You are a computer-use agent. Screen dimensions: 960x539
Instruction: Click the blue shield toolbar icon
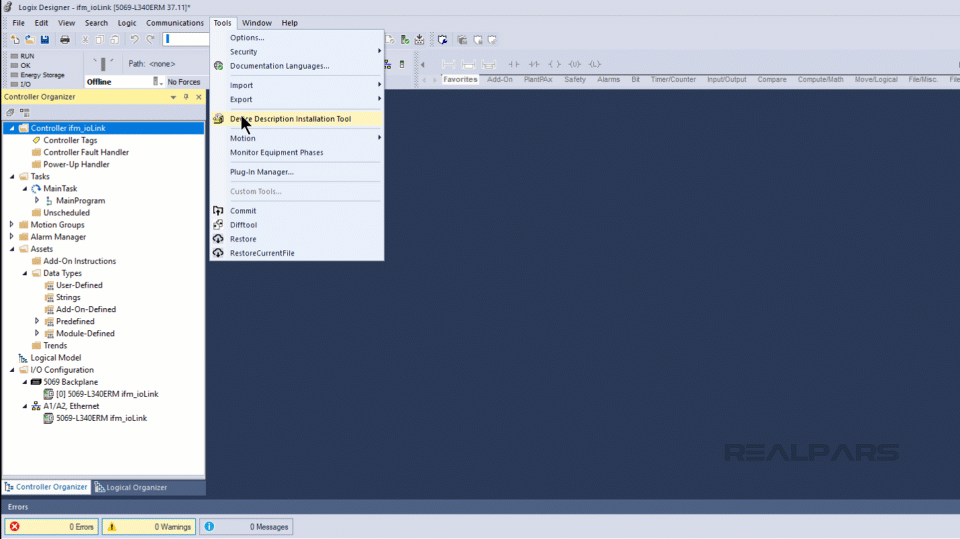click(443, 40)
